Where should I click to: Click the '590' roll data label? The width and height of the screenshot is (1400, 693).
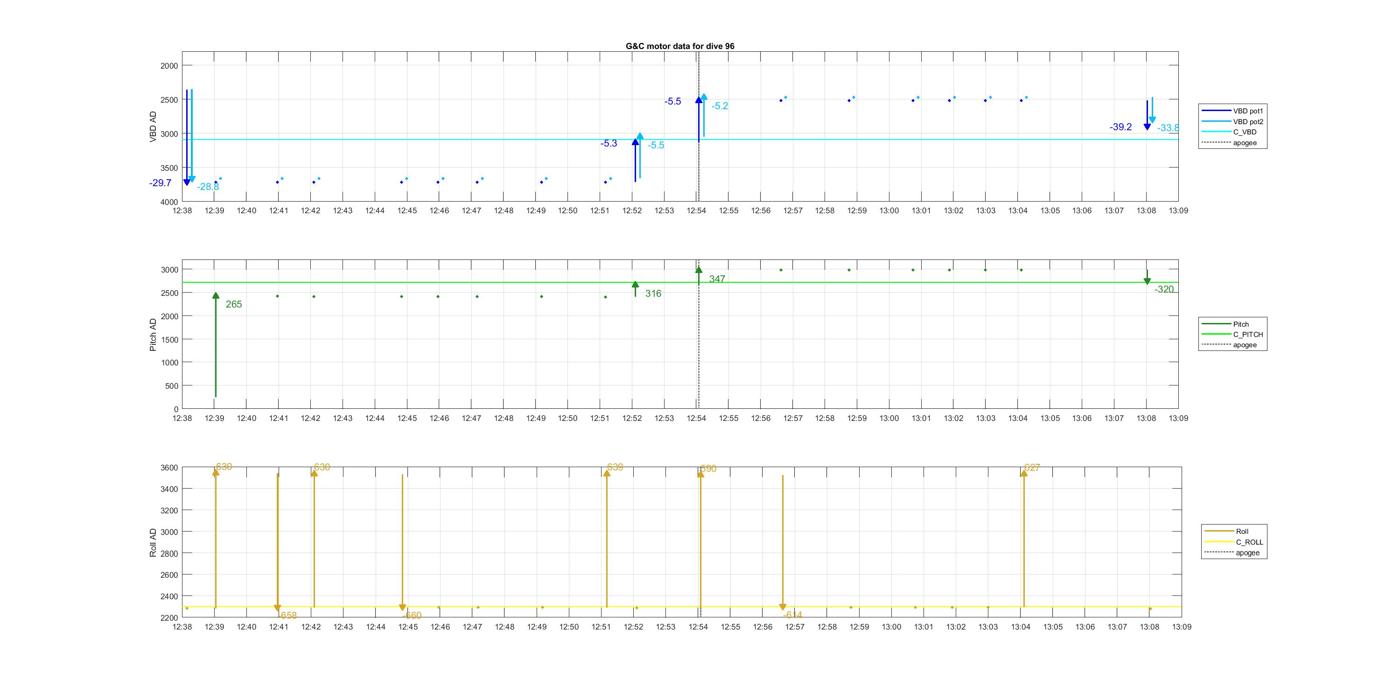click(708, 468)
